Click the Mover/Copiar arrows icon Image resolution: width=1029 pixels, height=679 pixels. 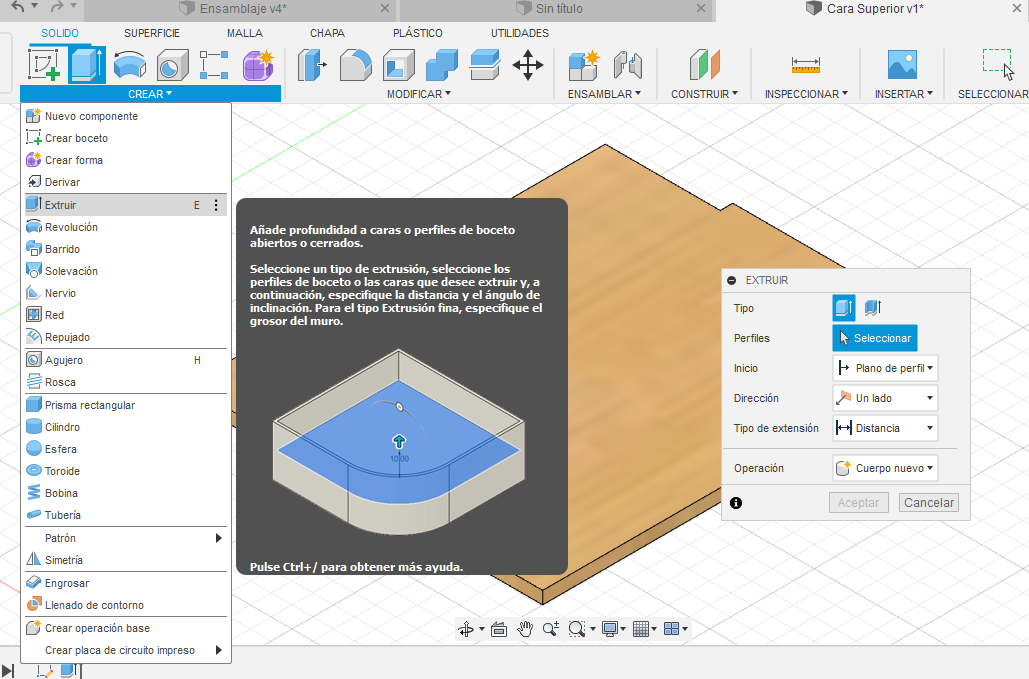pos(527,65)
